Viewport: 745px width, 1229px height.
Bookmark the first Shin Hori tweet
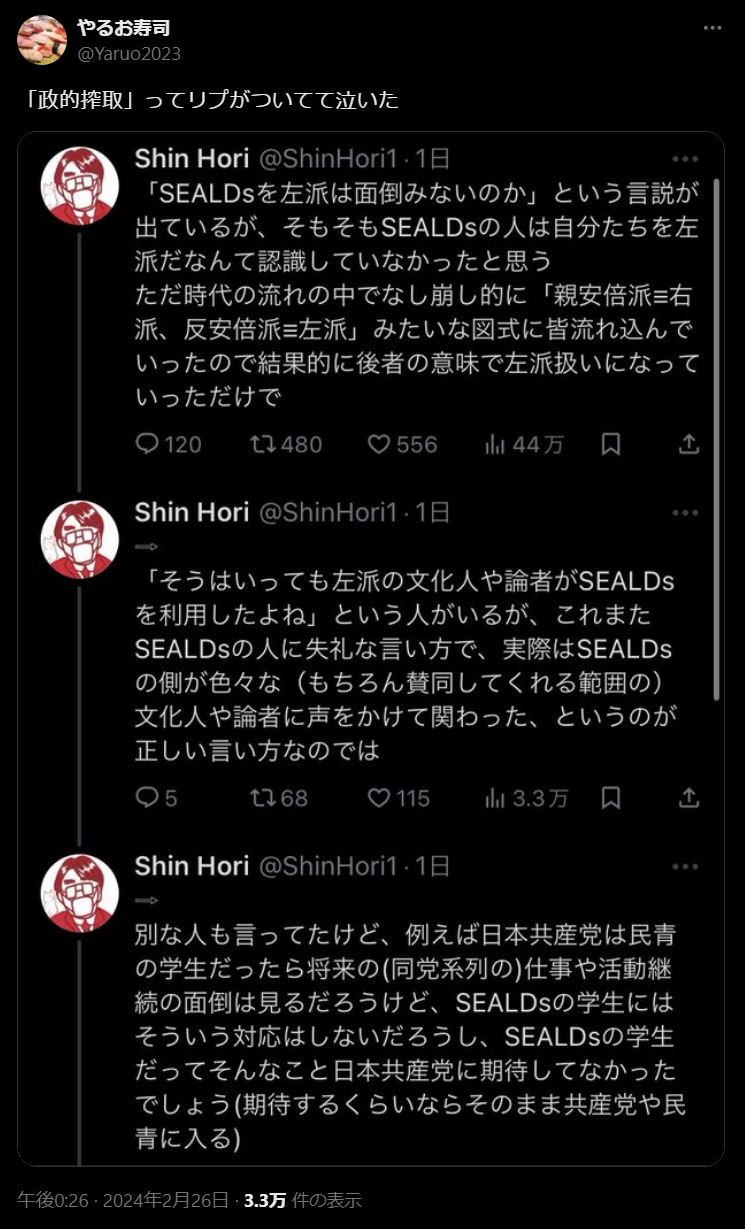point(611,444)
